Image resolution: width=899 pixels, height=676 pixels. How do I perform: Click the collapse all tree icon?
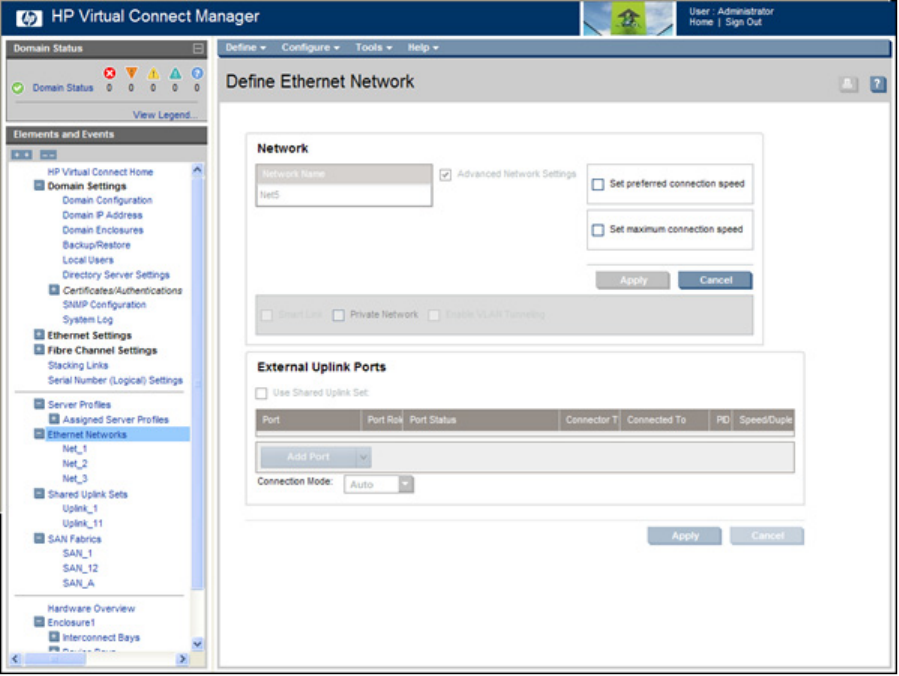47,155
